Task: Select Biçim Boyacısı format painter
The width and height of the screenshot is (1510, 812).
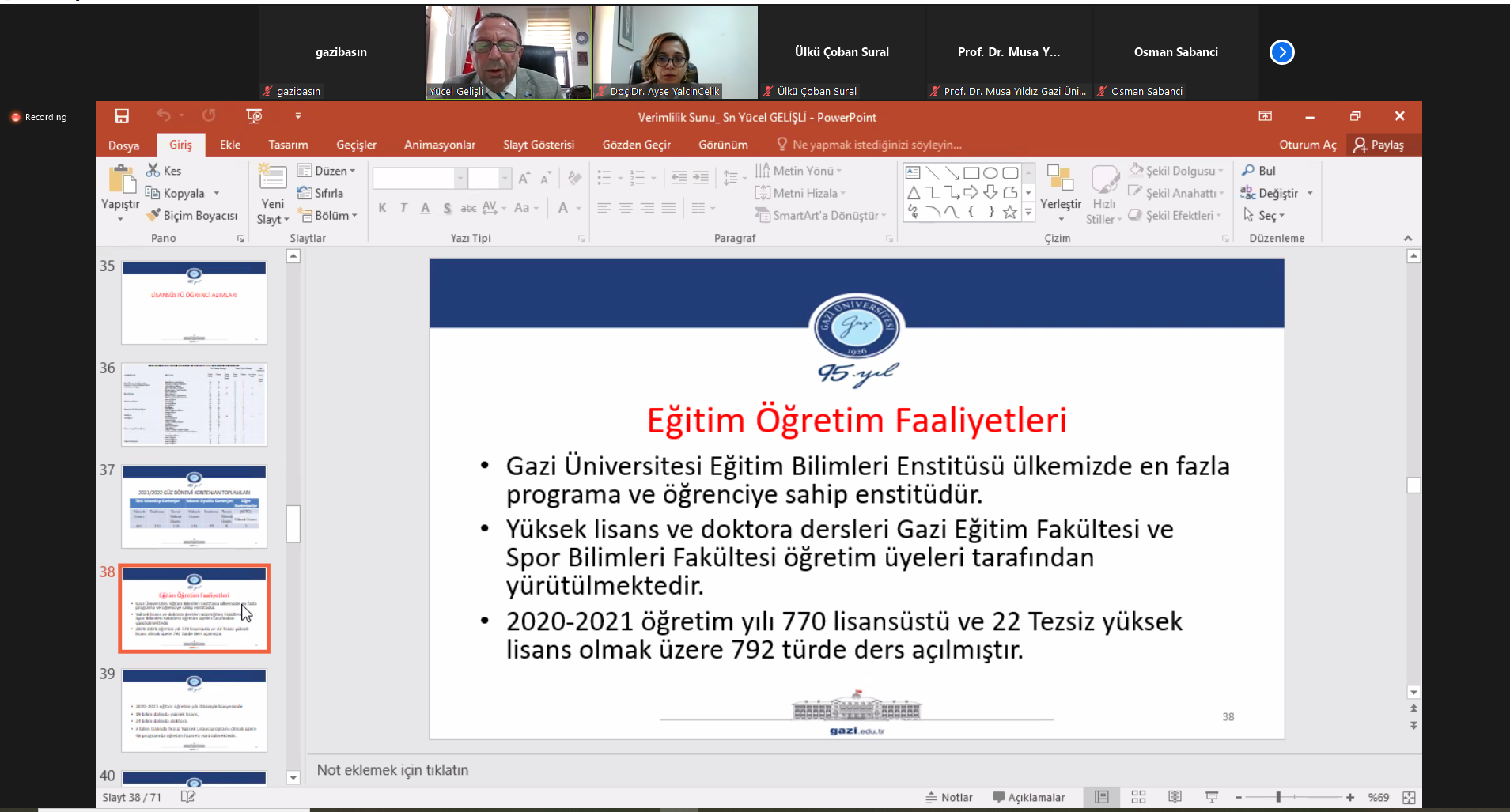Action: point(192,215)
